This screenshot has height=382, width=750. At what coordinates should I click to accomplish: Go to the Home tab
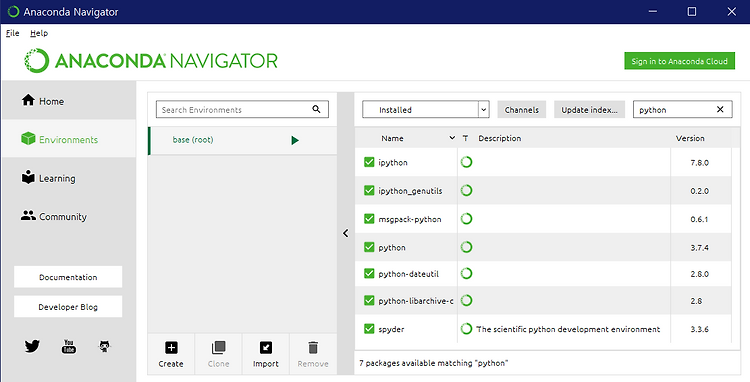click(68, 101)
